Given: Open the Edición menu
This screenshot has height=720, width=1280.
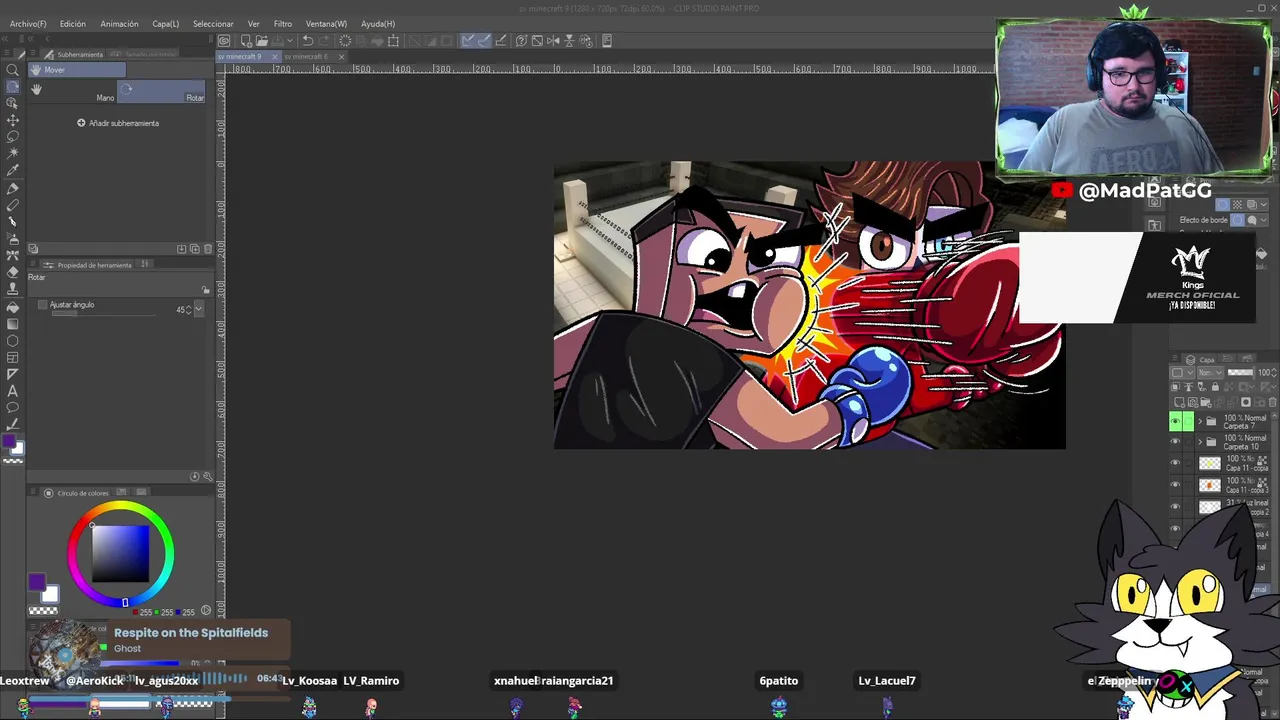Looking at the screenshot, I should tap(72, 23).
